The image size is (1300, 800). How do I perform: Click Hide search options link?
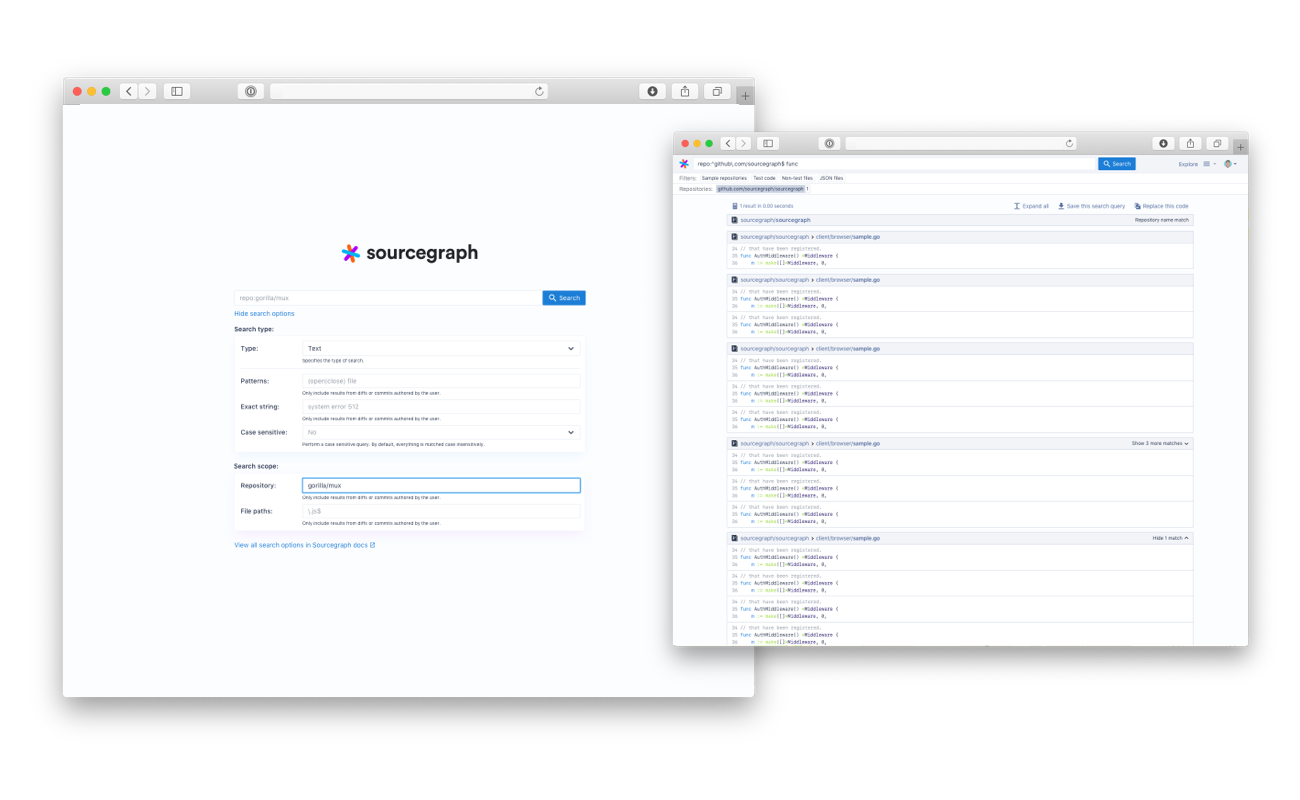point(264,314)
